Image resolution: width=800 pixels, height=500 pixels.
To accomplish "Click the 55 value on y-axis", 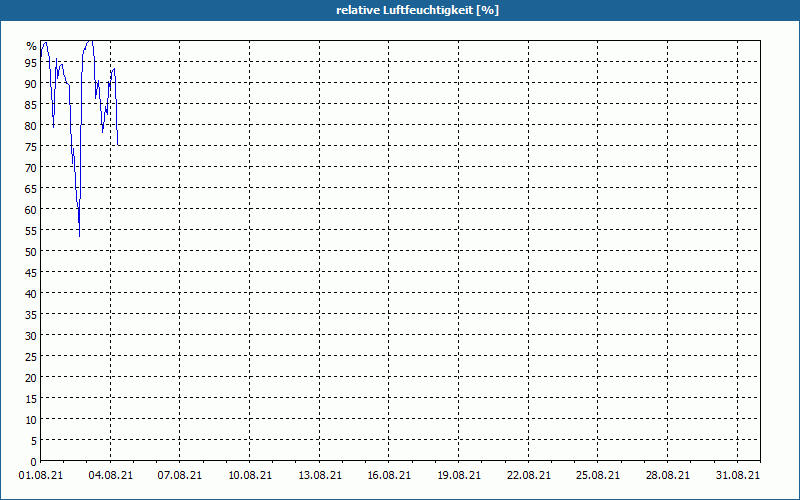I will coord(31,231).
